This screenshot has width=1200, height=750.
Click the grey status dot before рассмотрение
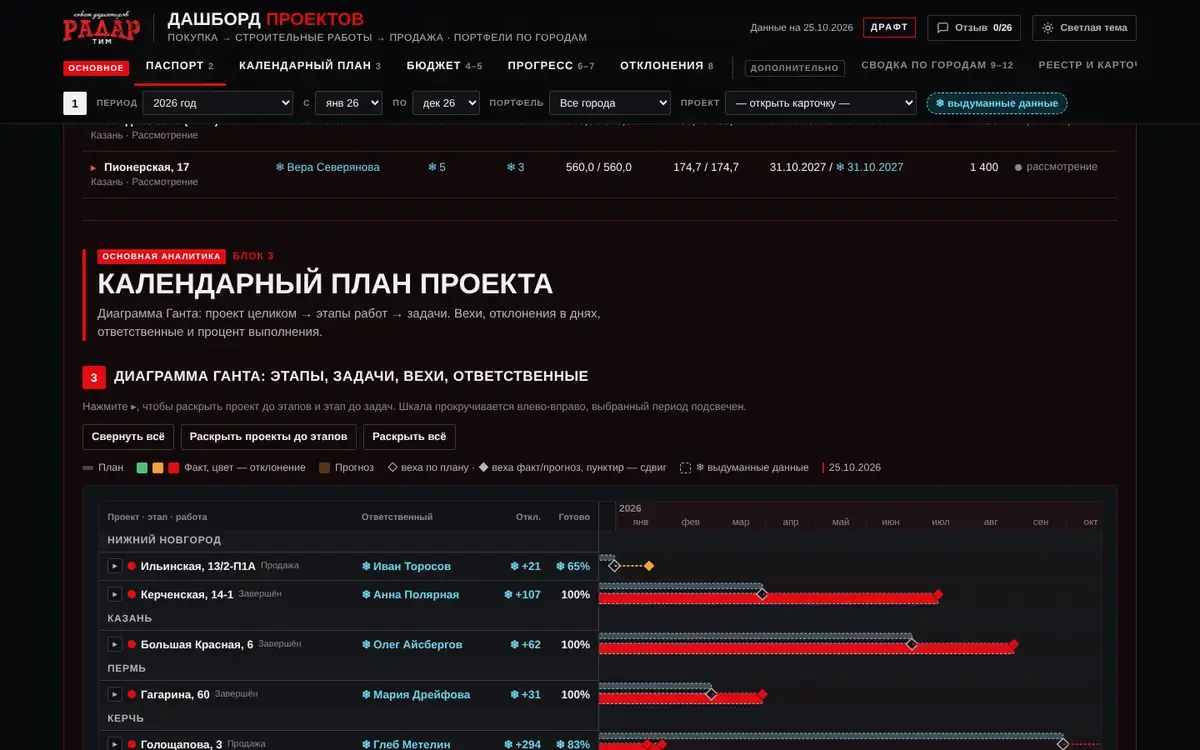point(1018,168)
